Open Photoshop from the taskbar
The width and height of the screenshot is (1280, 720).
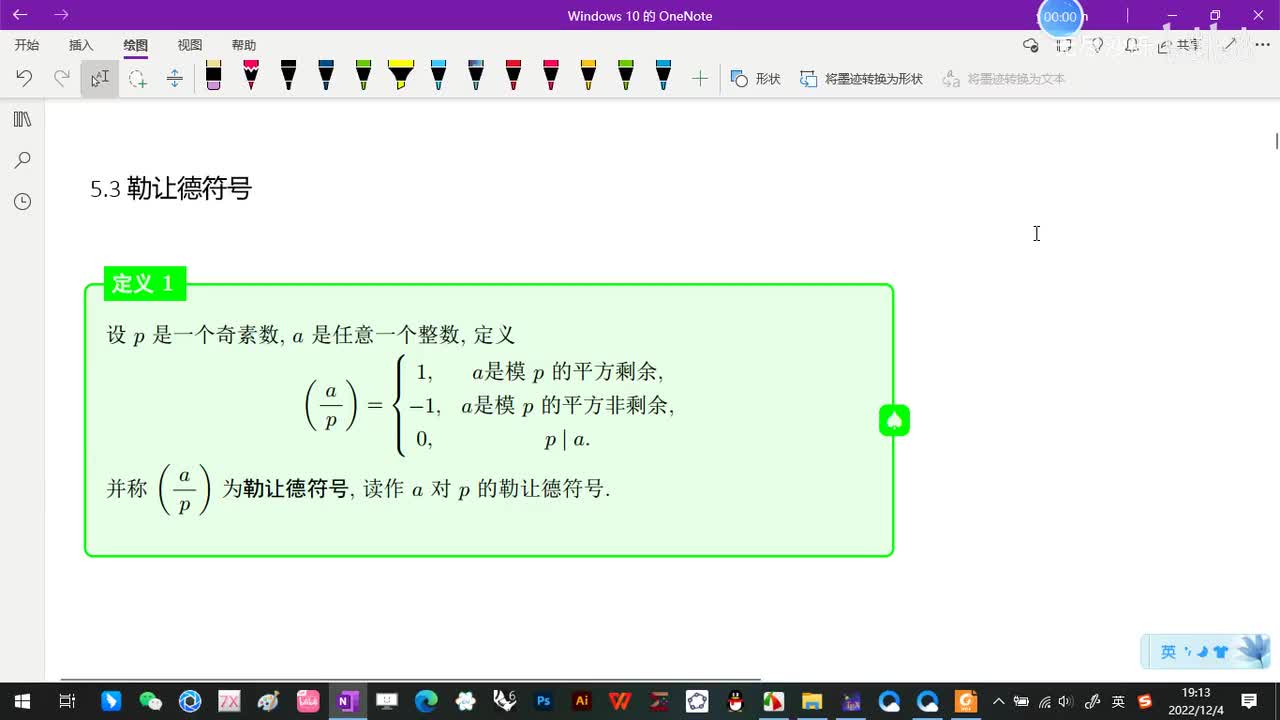tap(543, 701)
